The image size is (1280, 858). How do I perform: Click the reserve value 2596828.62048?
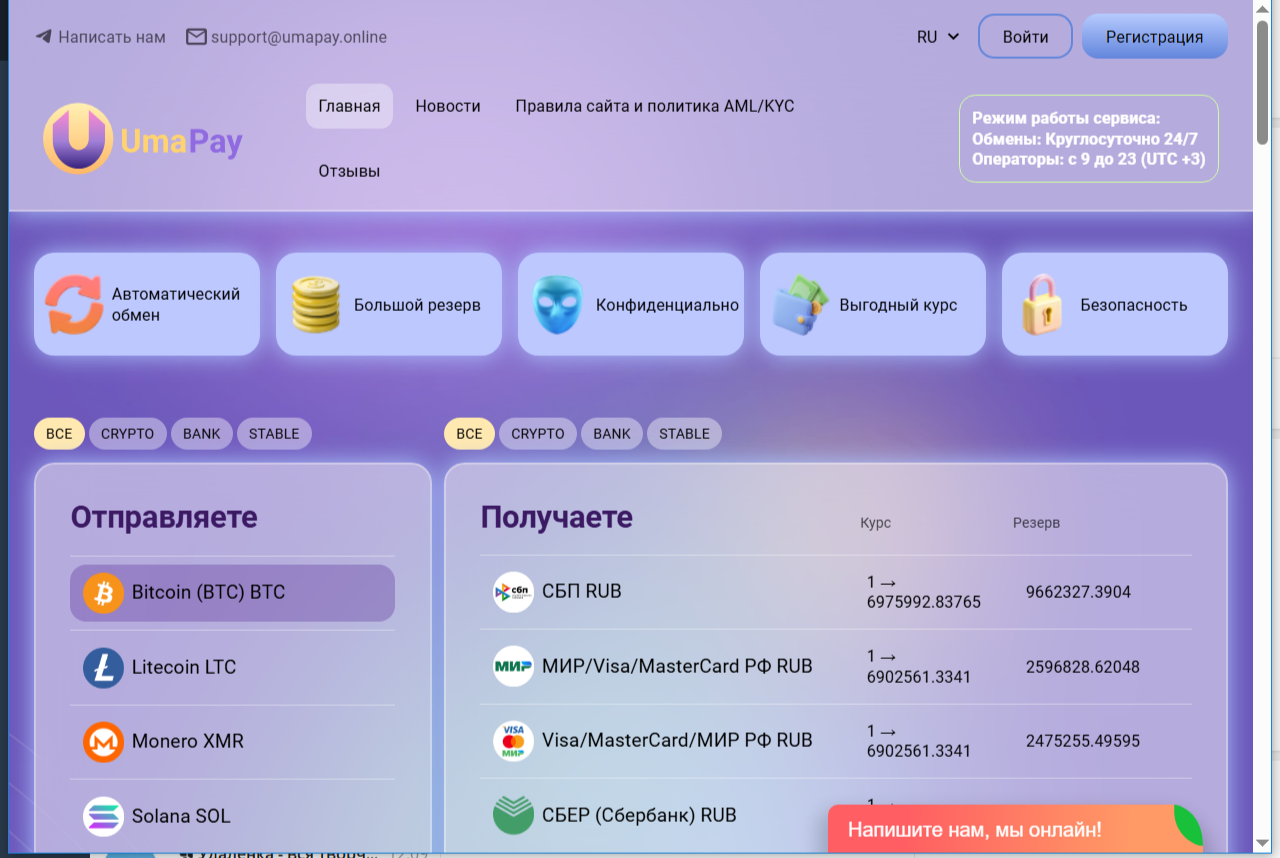pos(1083,666)
